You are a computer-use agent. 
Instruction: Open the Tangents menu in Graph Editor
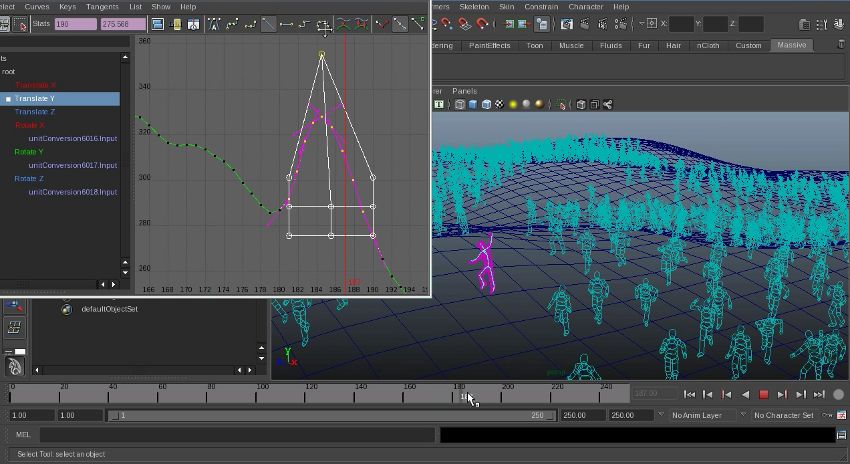coord(102,7)
